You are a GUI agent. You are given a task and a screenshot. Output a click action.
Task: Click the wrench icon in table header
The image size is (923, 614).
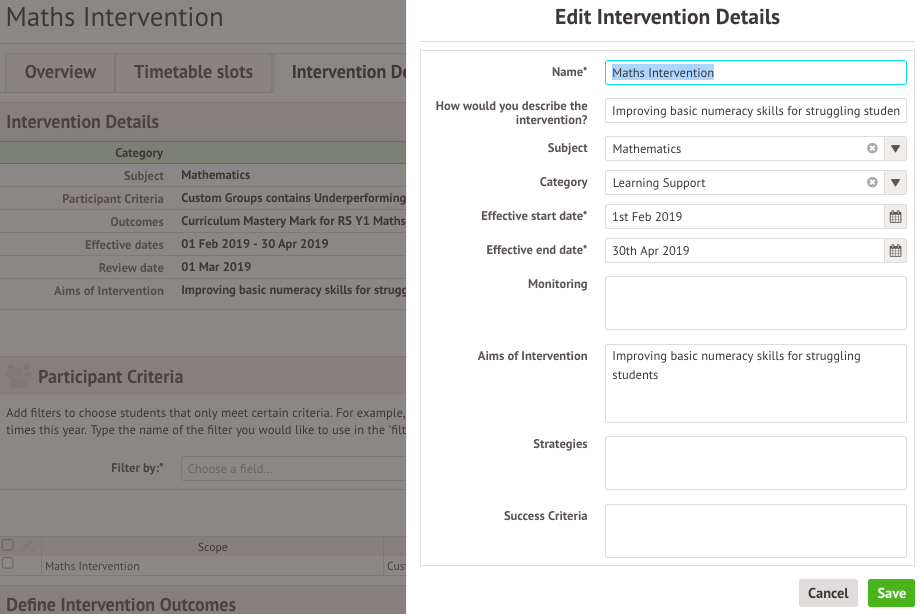tap(28, 547)
